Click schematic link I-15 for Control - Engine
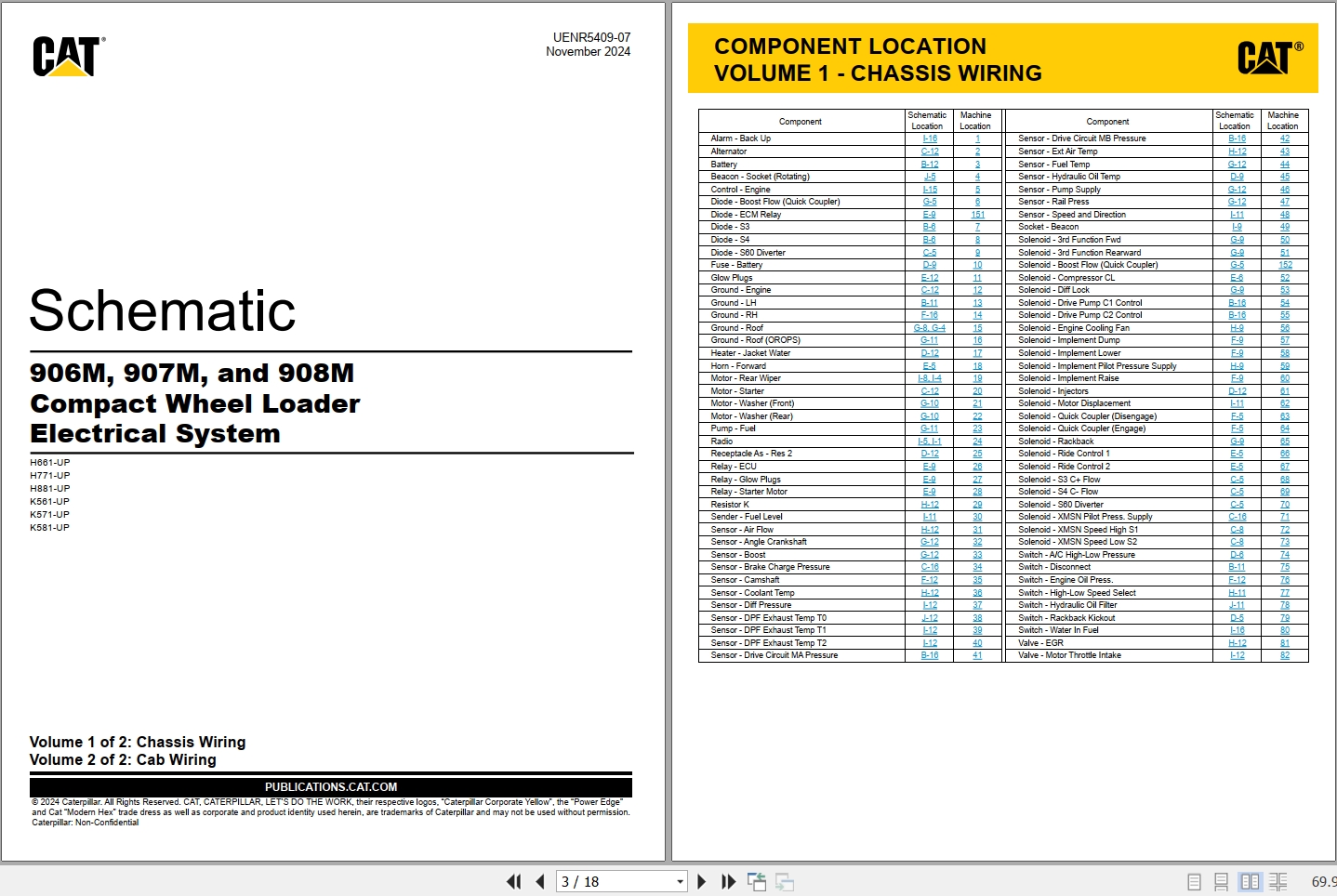 click(x=930, y=190)
